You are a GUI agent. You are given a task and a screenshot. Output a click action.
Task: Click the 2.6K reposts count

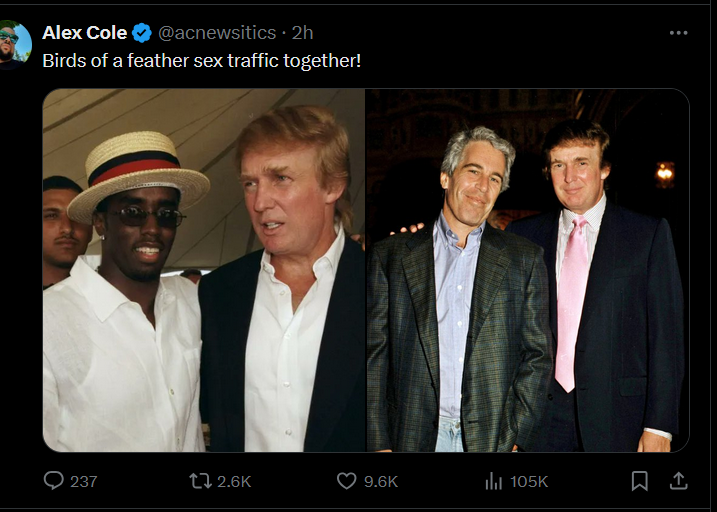pos(234,481)
